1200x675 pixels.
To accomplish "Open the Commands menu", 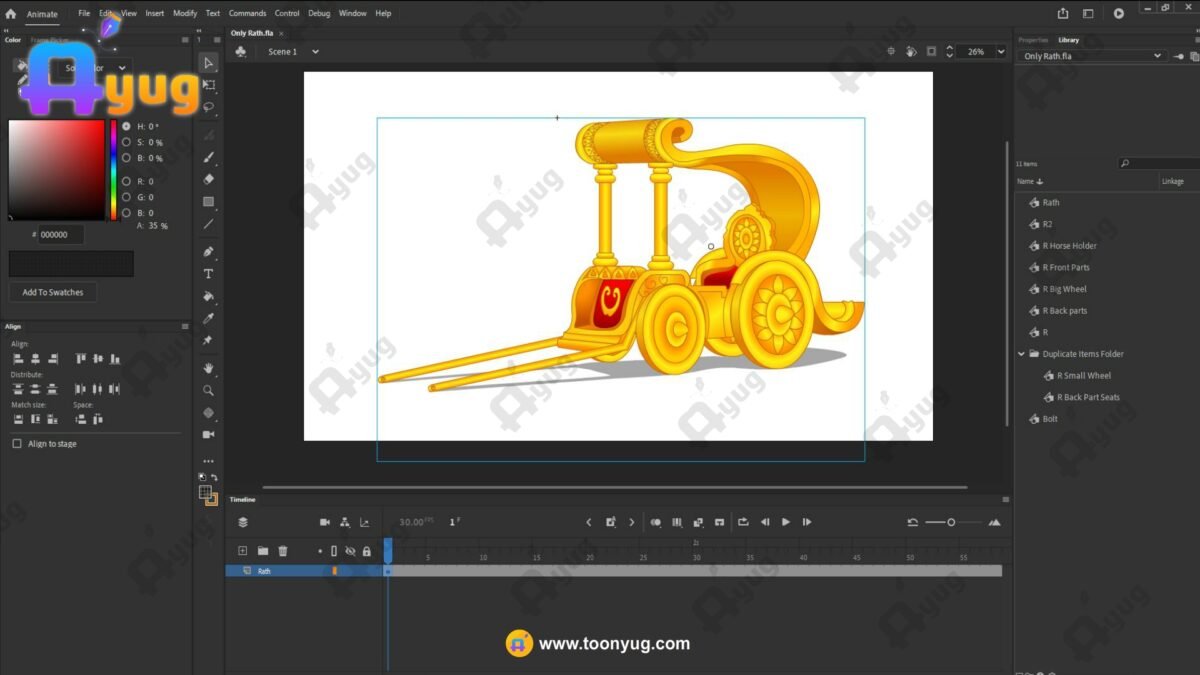I will [247, 14].
